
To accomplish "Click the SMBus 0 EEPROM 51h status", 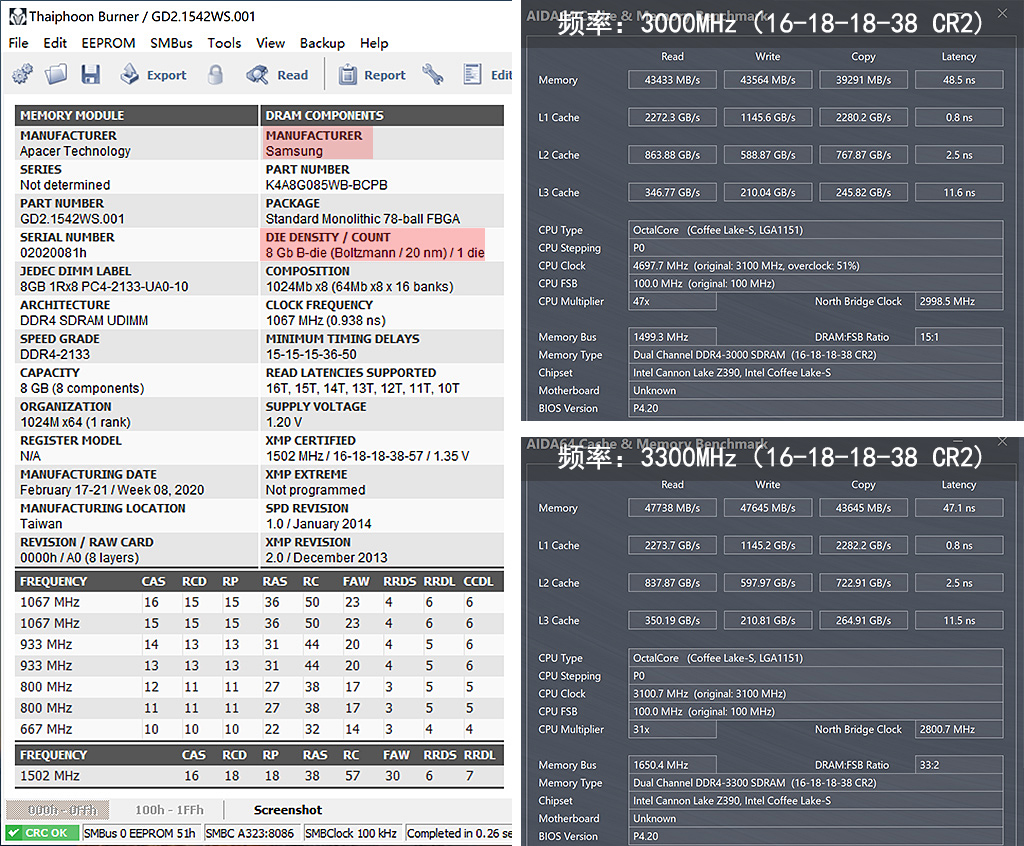I will pyautogui.click(x=139, y=833).
